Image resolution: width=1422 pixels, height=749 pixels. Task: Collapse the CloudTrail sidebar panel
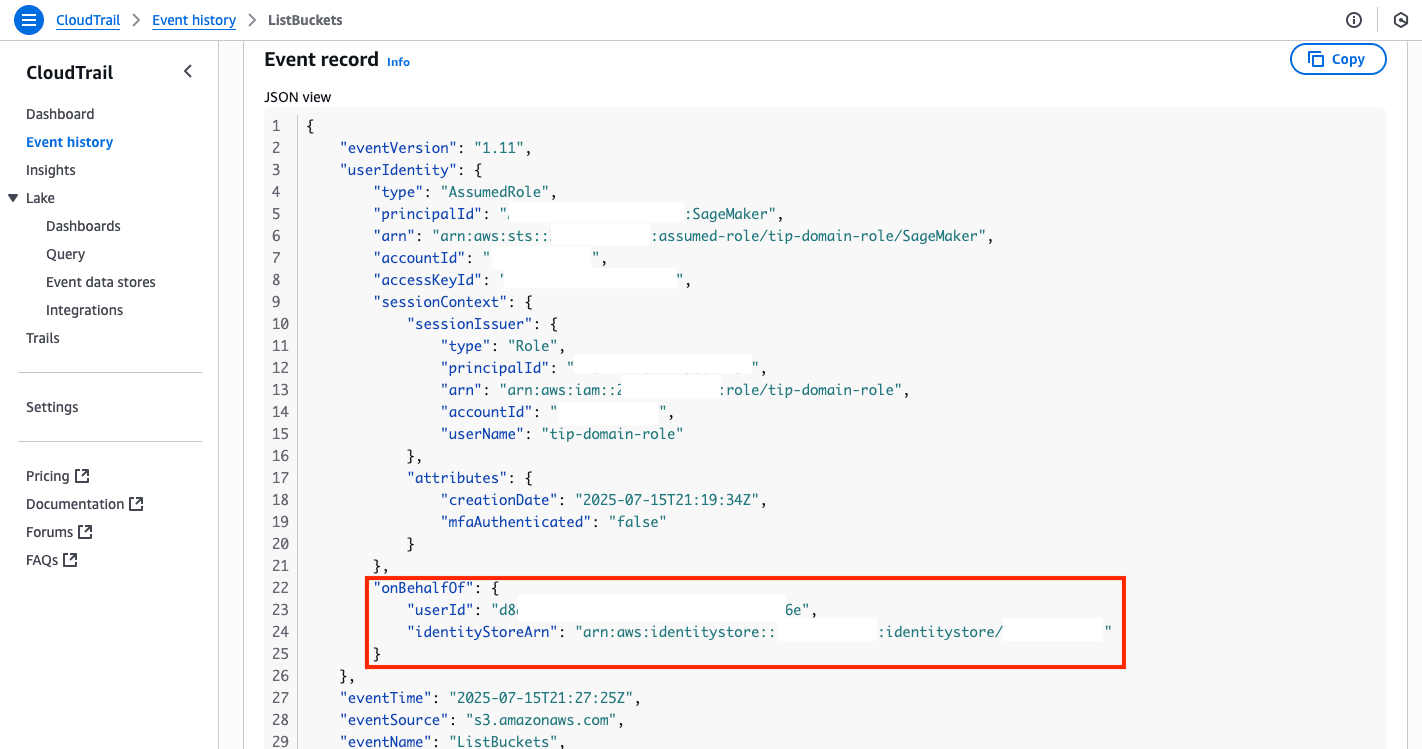pyautogui.click(x=188, y=71)
